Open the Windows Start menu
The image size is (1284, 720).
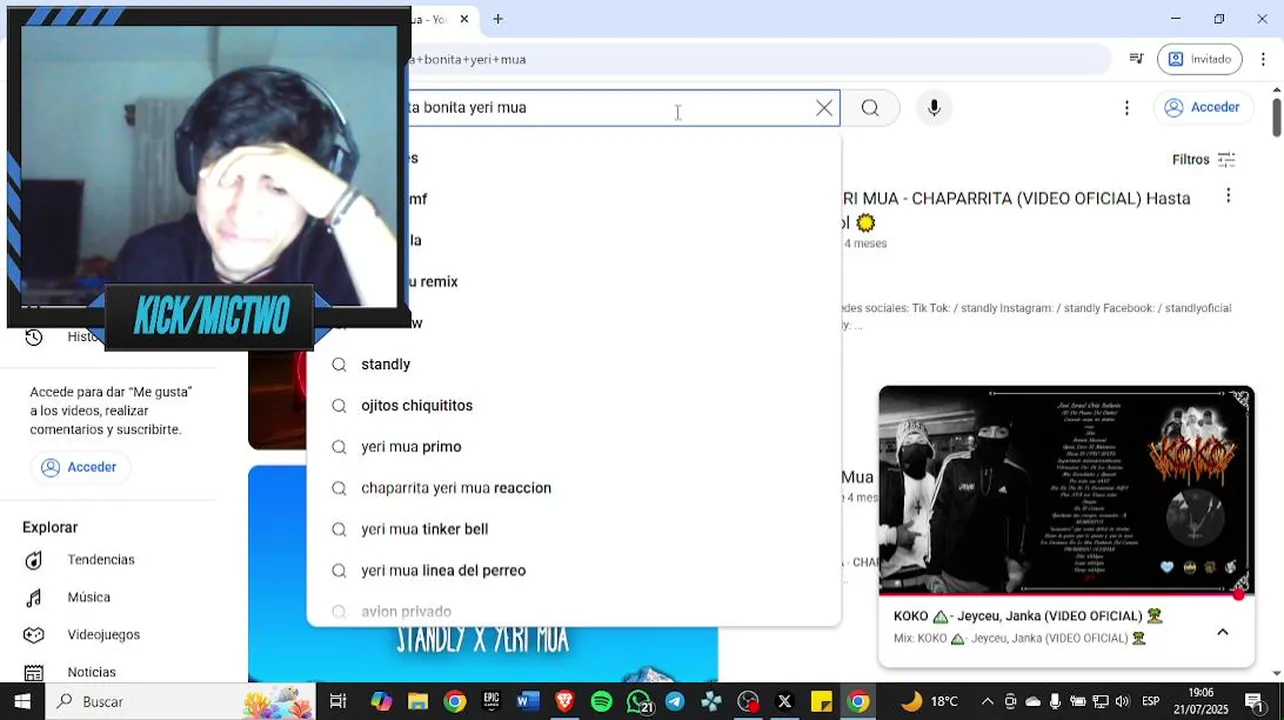(22, 701)
